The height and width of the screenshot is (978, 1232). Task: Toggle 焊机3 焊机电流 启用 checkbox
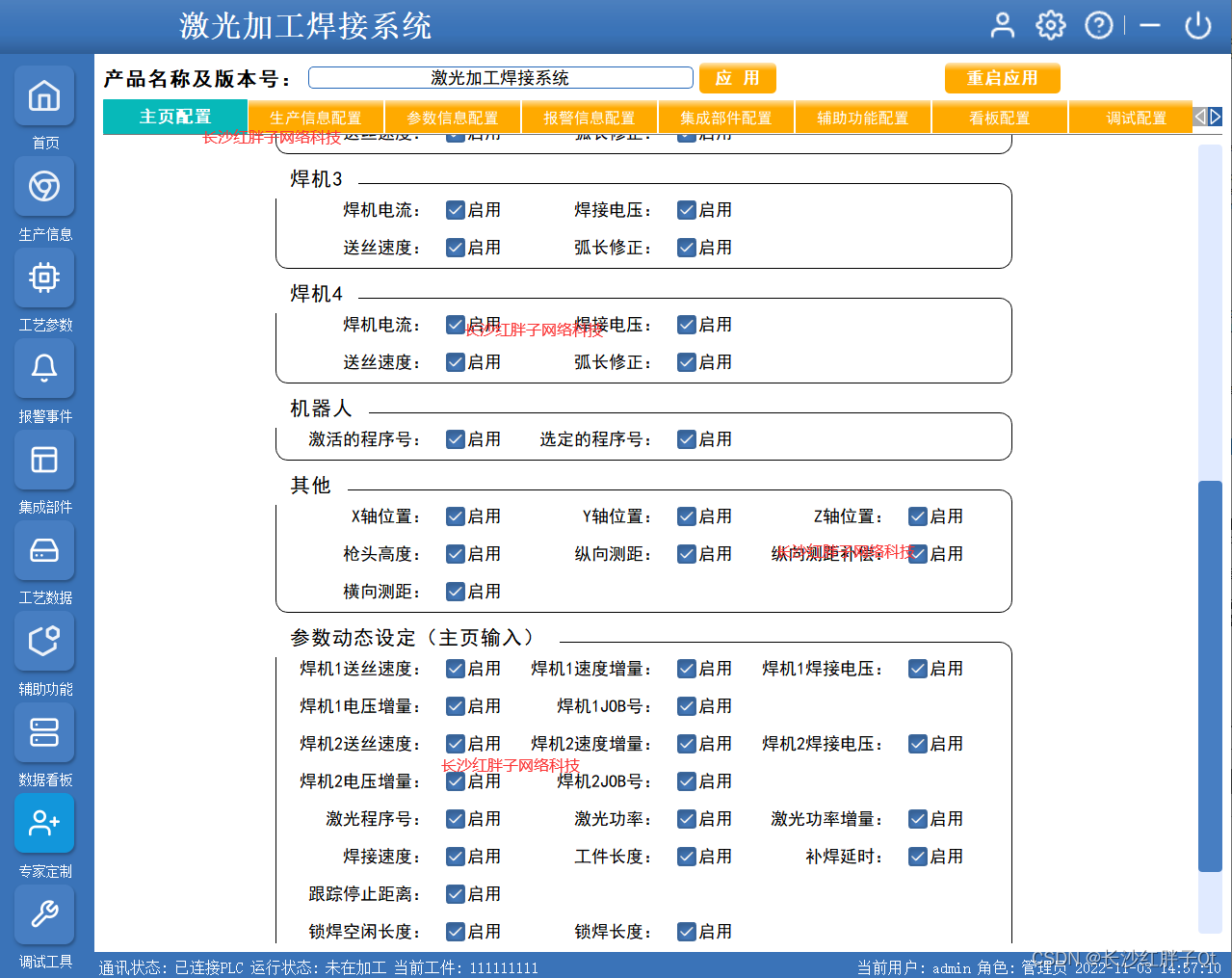(456, 210)
